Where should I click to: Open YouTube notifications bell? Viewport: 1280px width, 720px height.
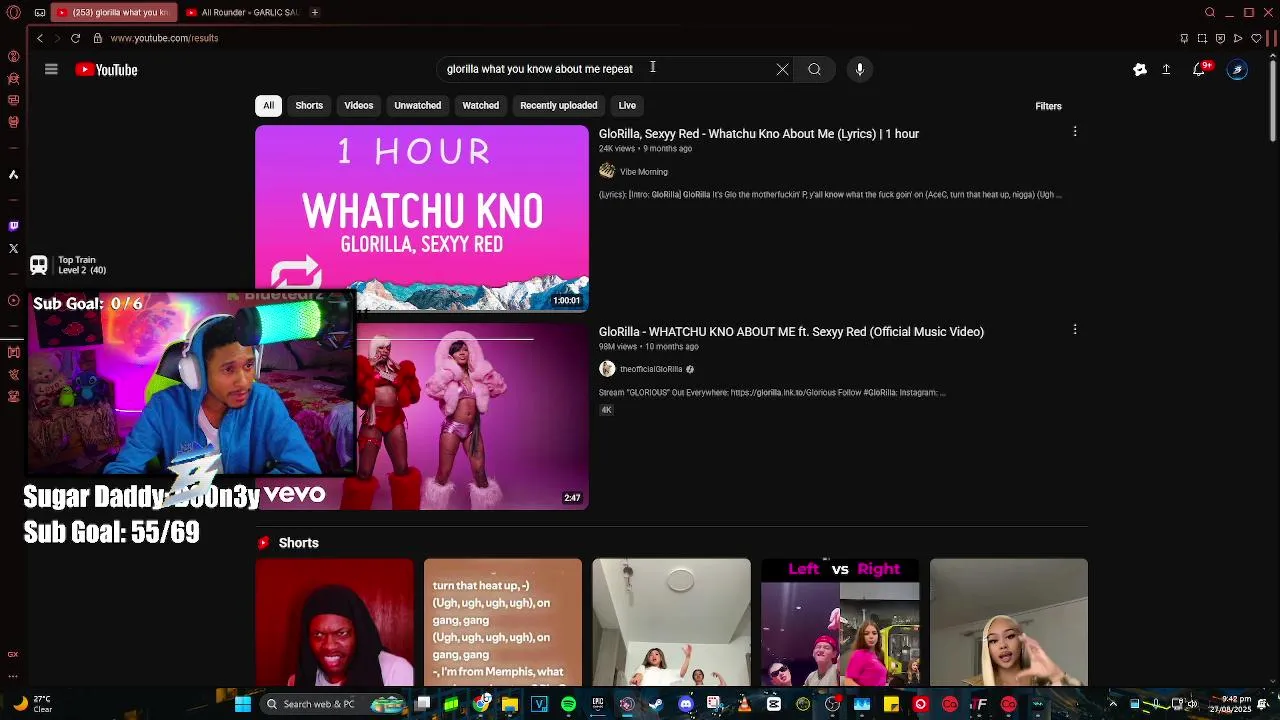coord(1199,69)
